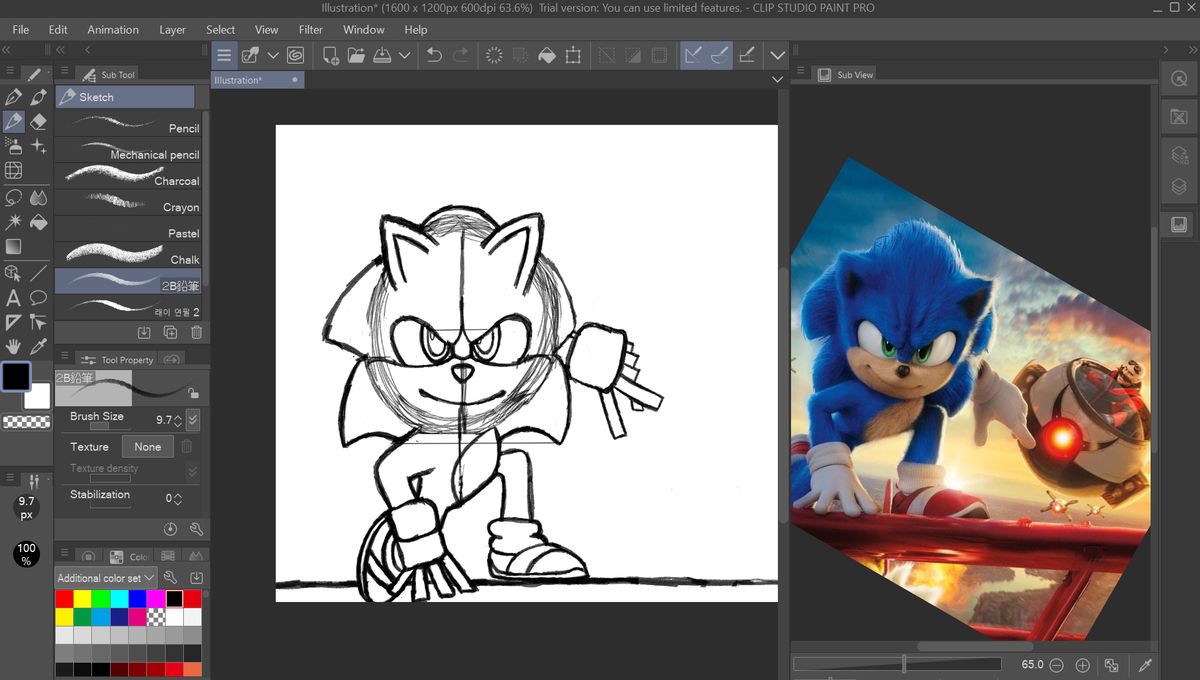
Task: Select the Mechanical pencil sub tool
Action: (x=128, y=148)
